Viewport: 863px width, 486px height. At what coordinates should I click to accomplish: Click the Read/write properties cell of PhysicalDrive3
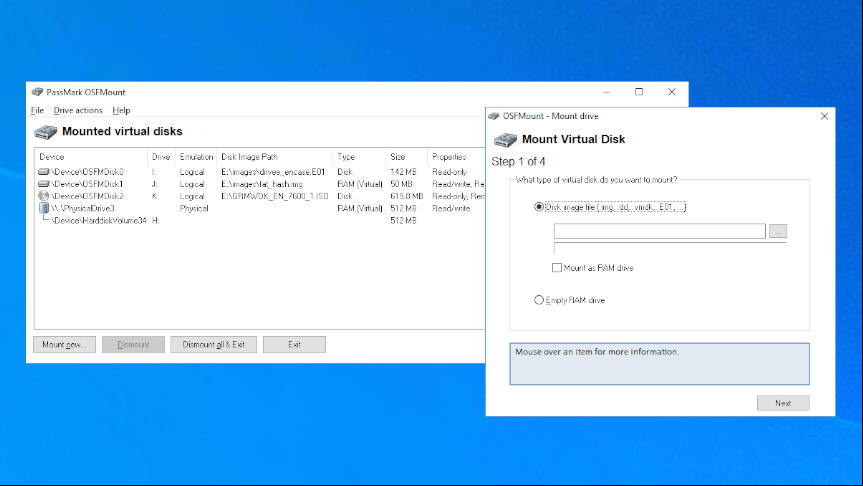click(451, 208)
